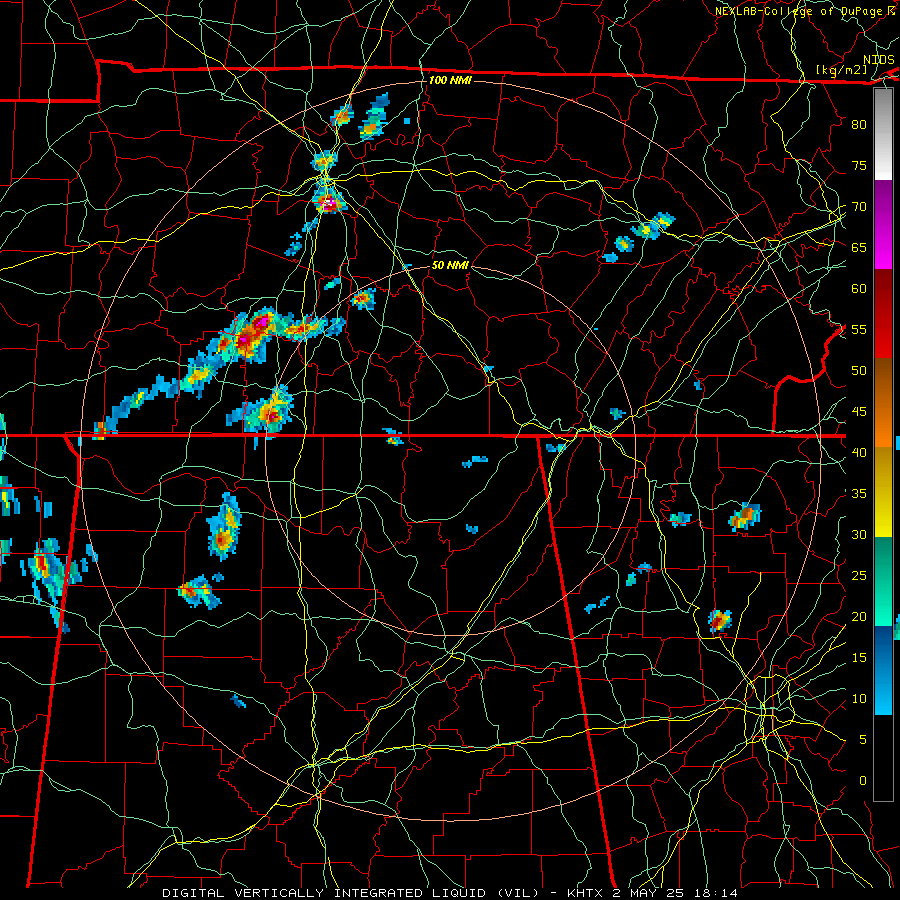Click the 70 value on the scale
The image size is (900, 900).
point(859,207)
